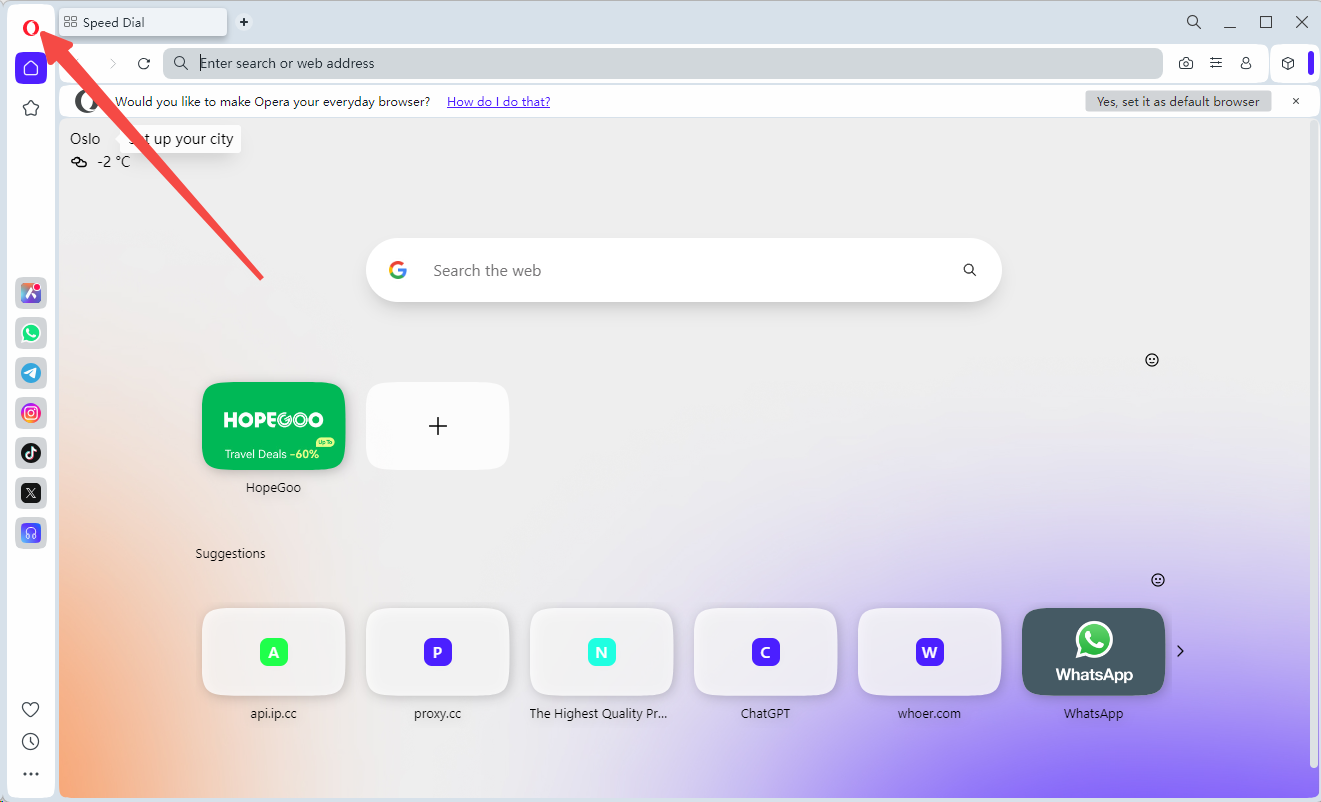Viewport: 1321px width, 802px height.
Task: Open Extensions cube icon
Action: coord(1288,63)
